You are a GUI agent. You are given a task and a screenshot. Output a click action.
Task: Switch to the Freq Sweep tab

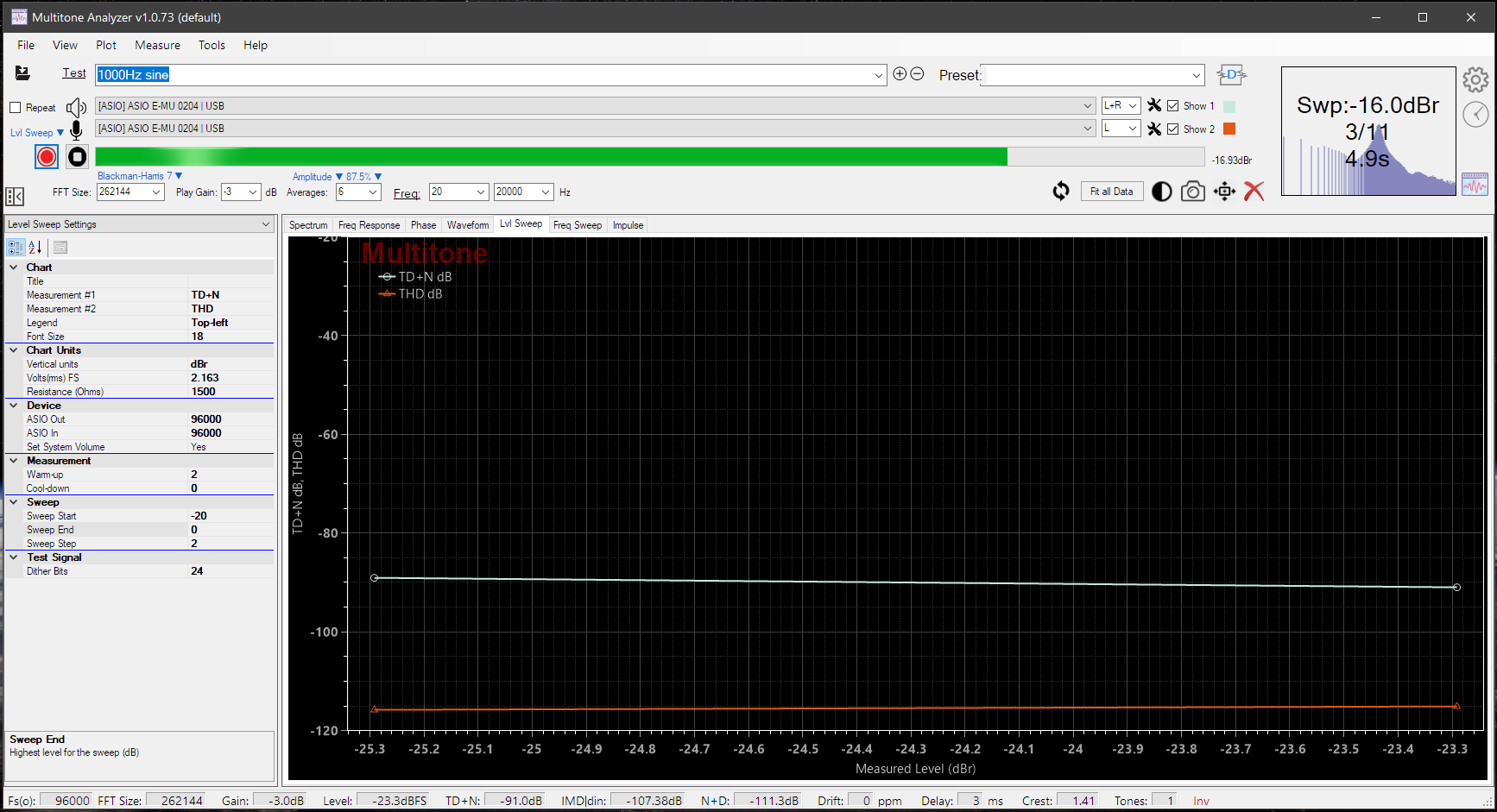pos(578,225)
